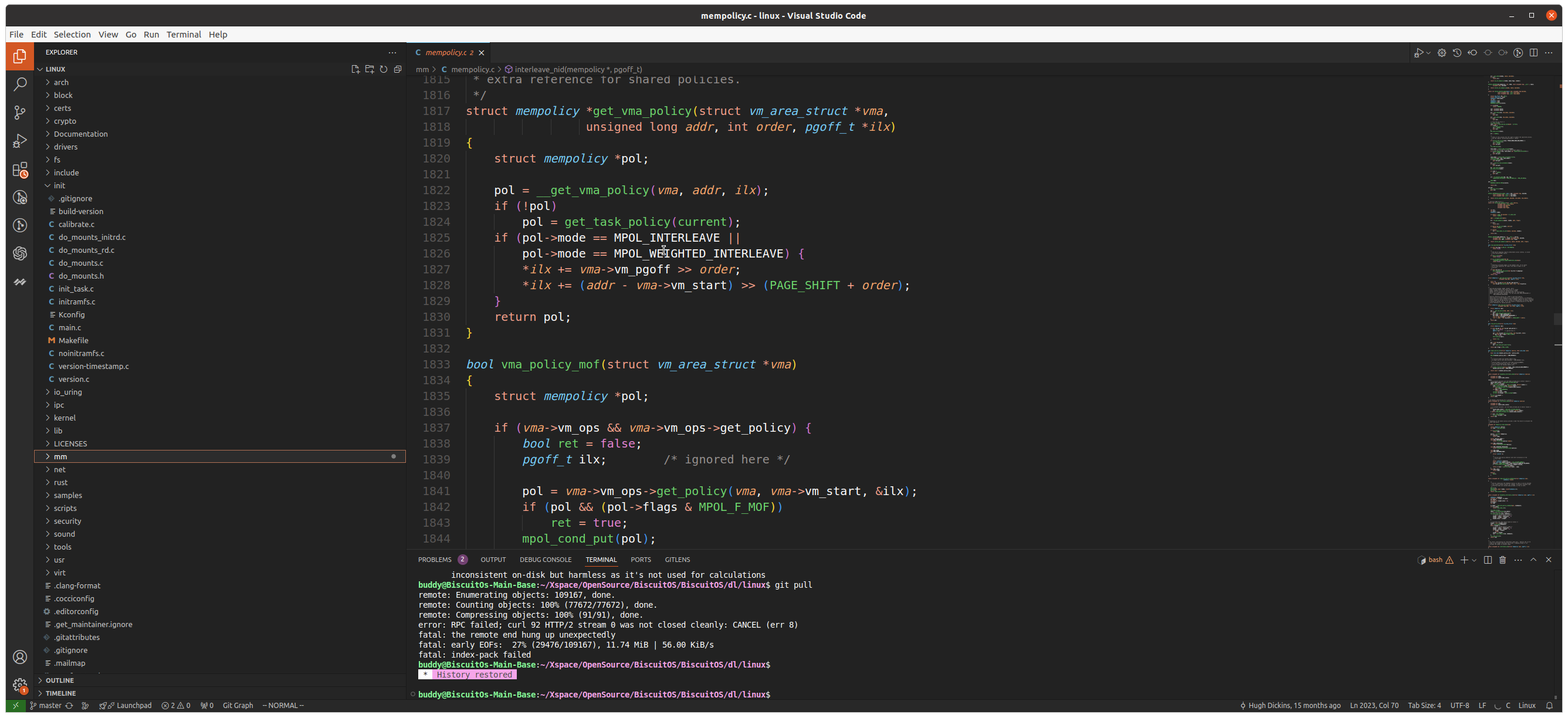The height and width of the screenshot is (718, 1568).
Task: Toggle maximized terminal panel size
Action: pyautogui.click(x=1533, y=560)
